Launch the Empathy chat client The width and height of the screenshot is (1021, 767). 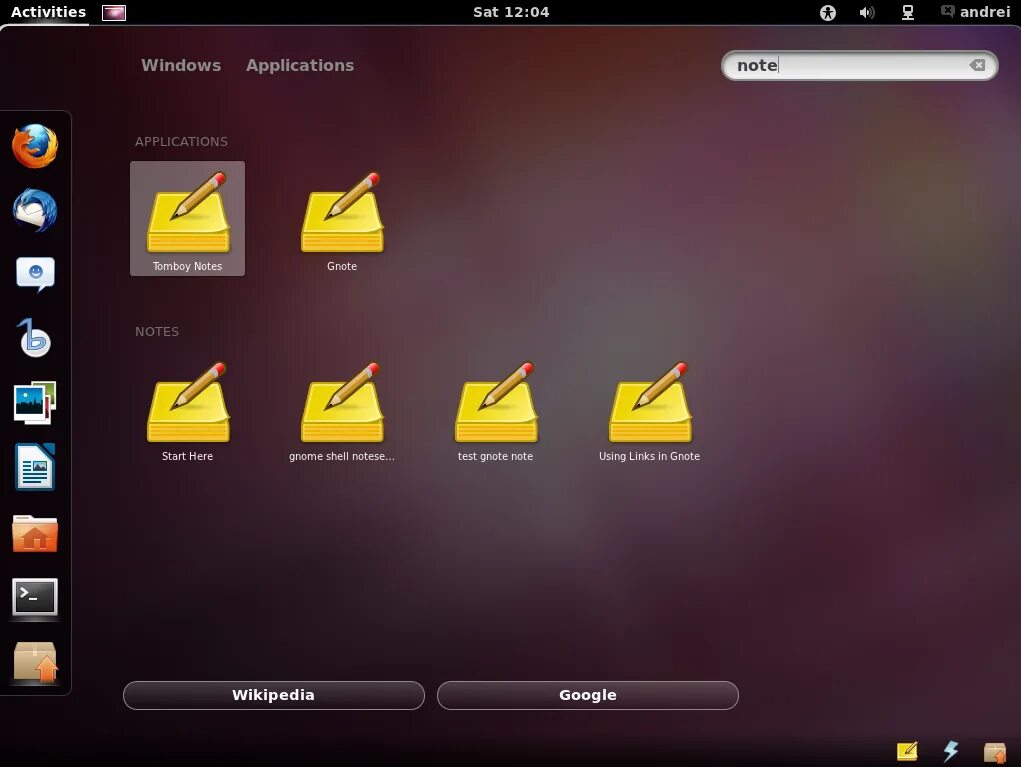[x=35, y=273]
